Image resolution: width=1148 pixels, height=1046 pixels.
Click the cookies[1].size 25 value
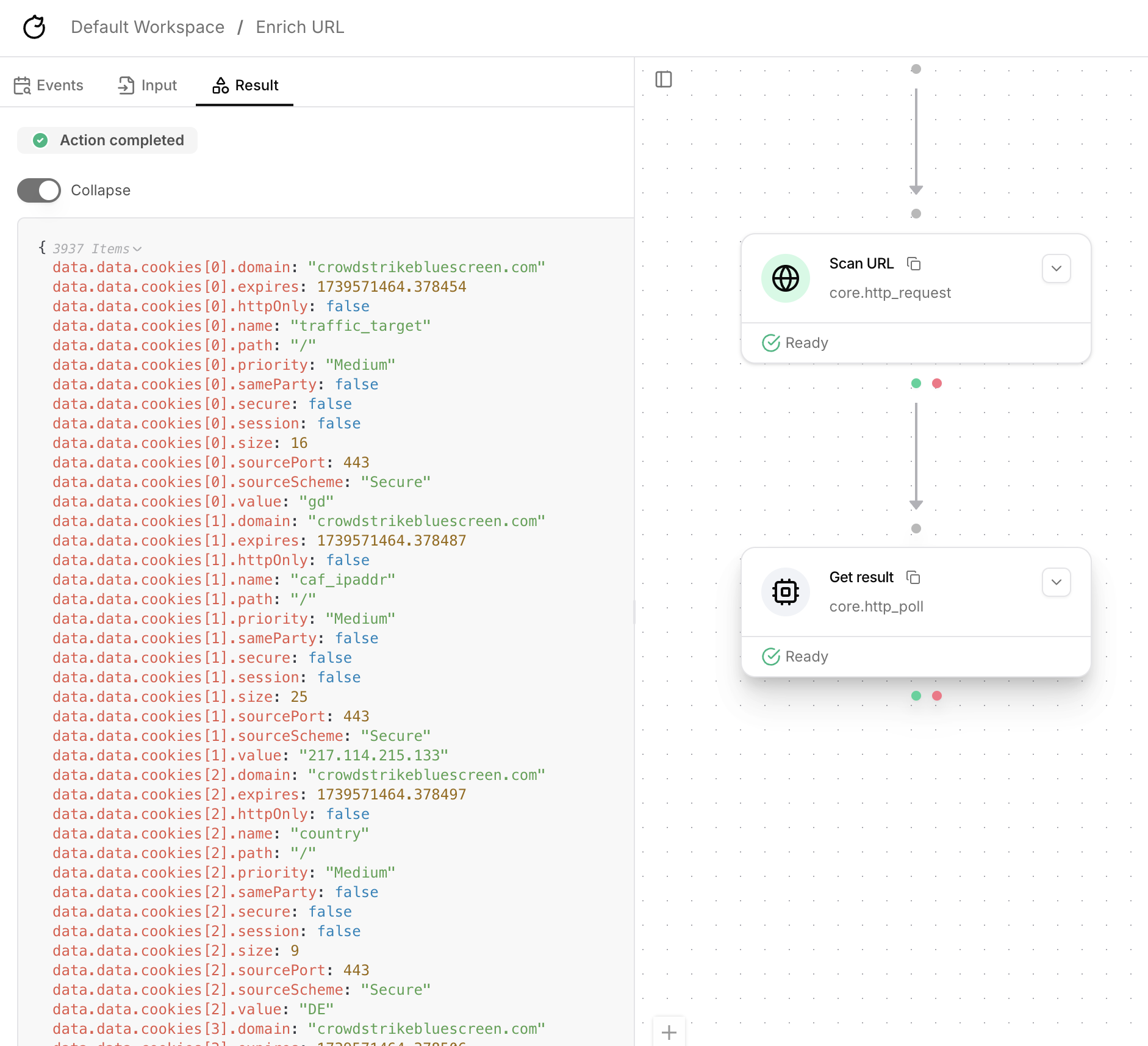pos(299,697)
